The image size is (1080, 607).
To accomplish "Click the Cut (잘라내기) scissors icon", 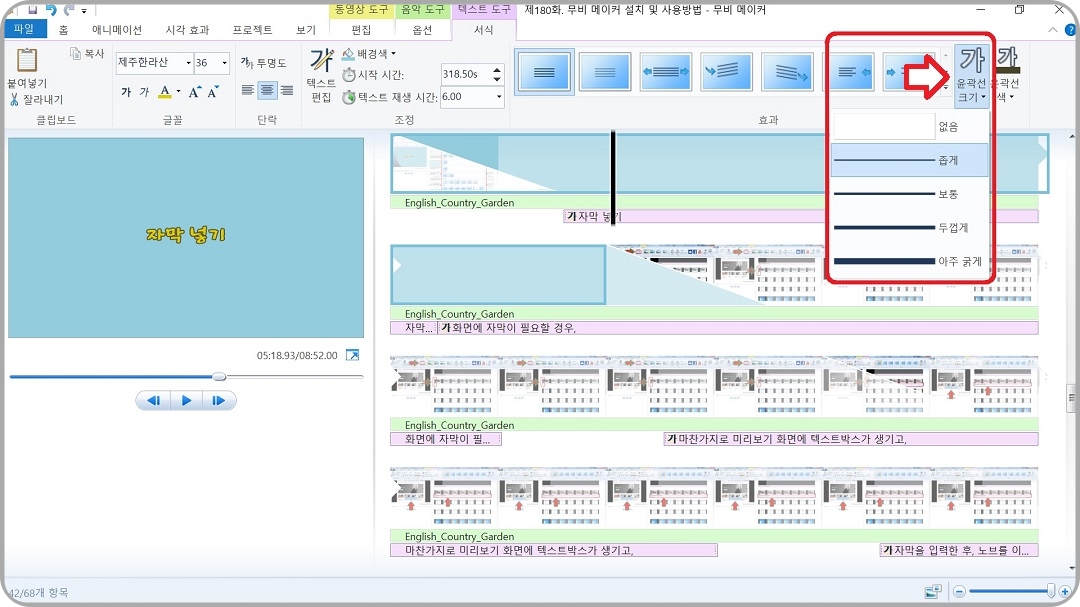I will click(x=14, y=100).
